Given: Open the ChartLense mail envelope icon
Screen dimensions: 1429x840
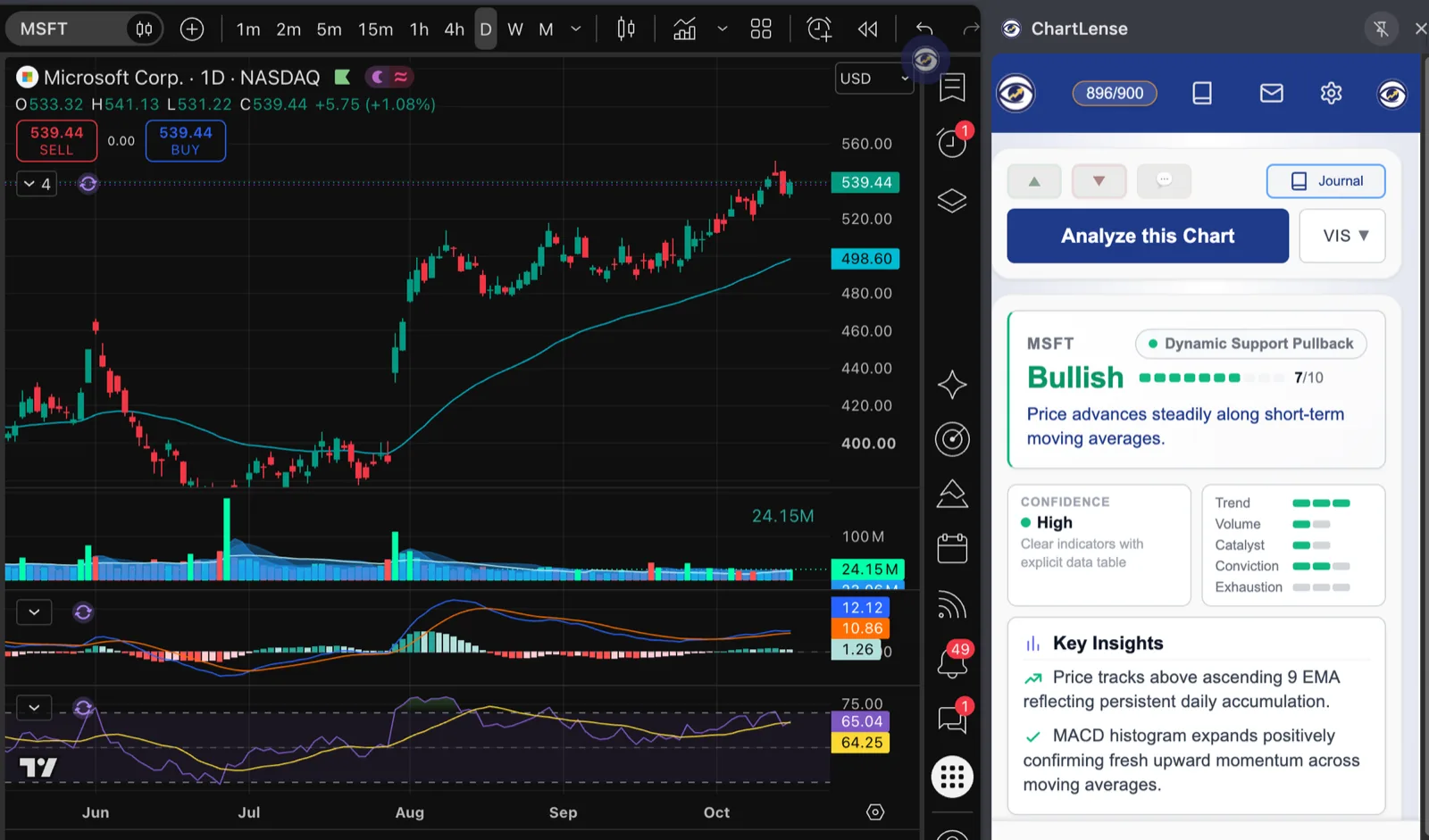Looking at the screenshot, I should [x=1271, y=94].
